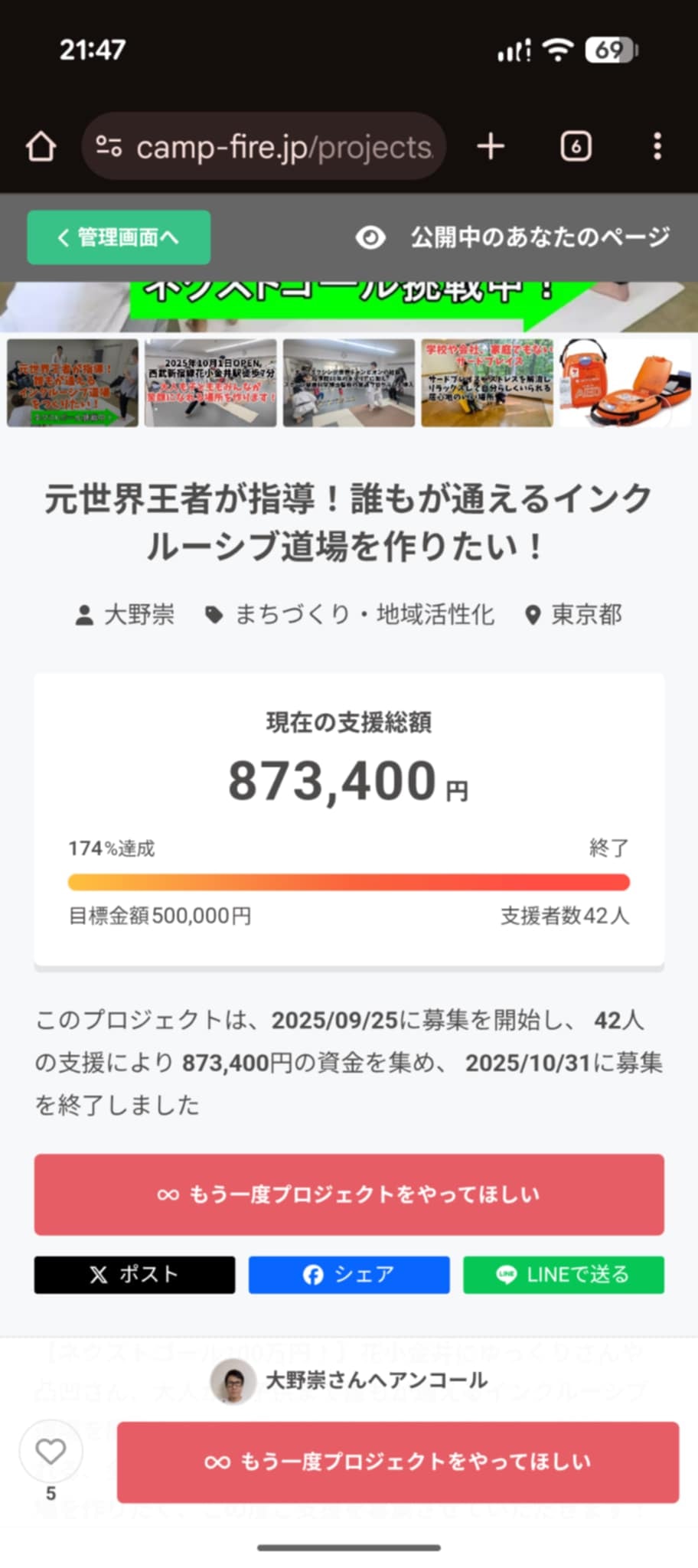This screenshot has height=1568, width=698.
Task: Post the project on X
Action: pos(135,1275)
